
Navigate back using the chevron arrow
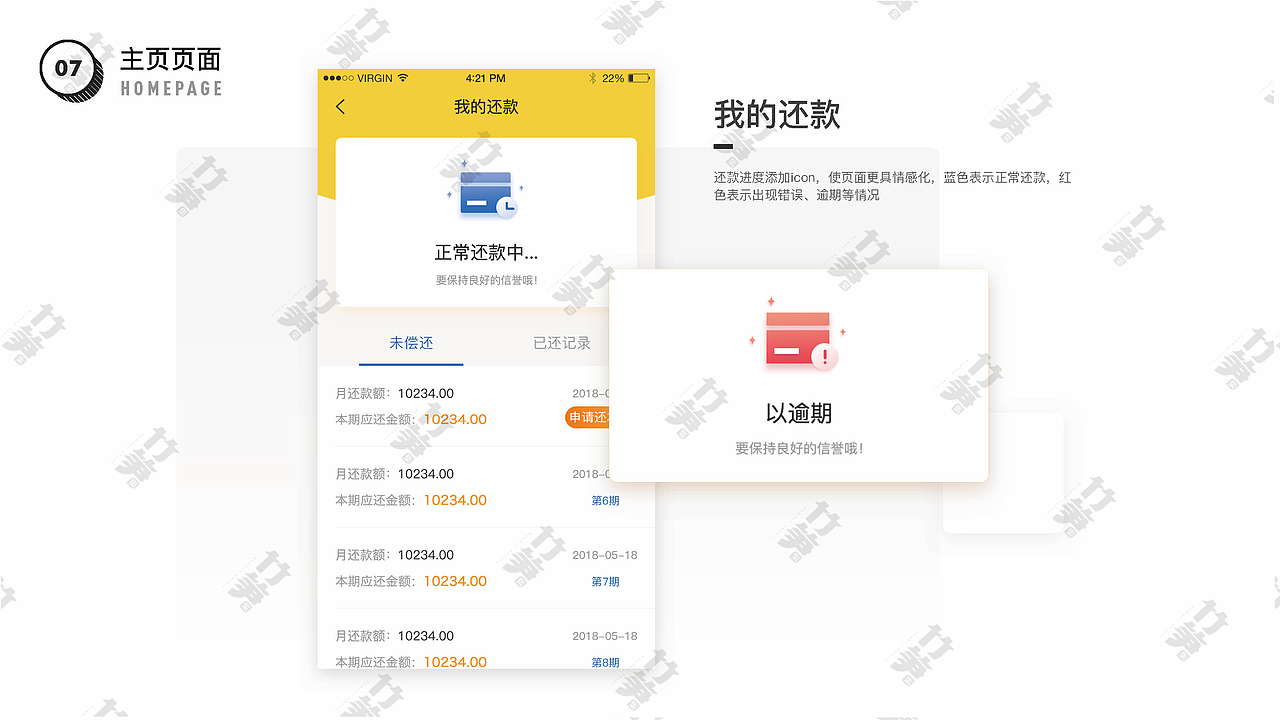coord(340,106)
